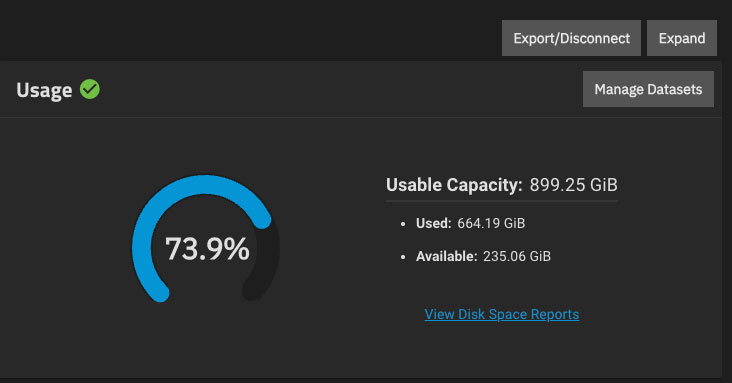Click the Available label
Screen dimensions: 732x383
447,256
